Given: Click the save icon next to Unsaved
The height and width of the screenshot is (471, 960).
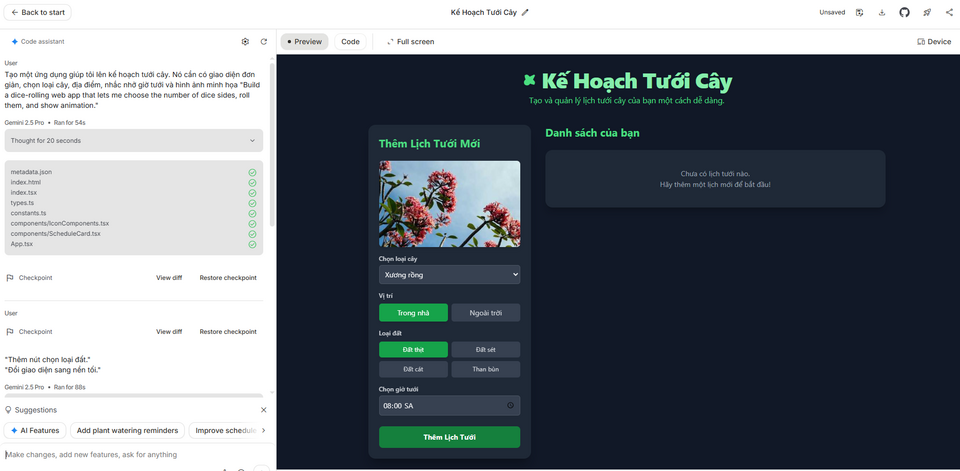Looking at the screenshot, I should coord(860,12).
